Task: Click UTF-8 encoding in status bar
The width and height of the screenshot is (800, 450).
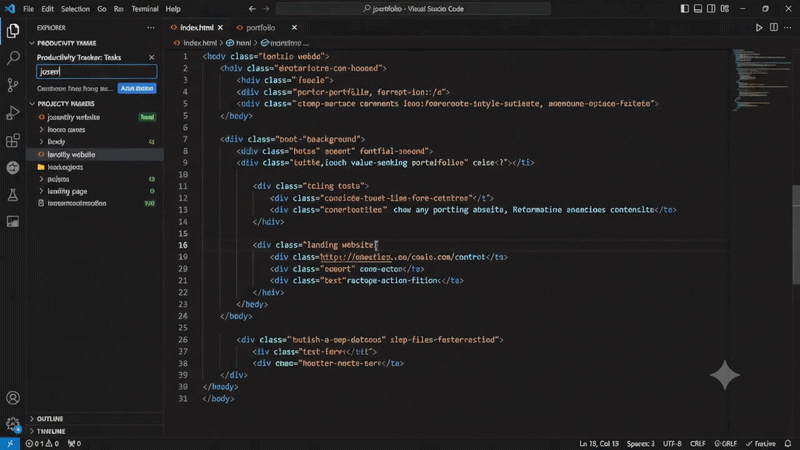Action: tap(672, 444)
